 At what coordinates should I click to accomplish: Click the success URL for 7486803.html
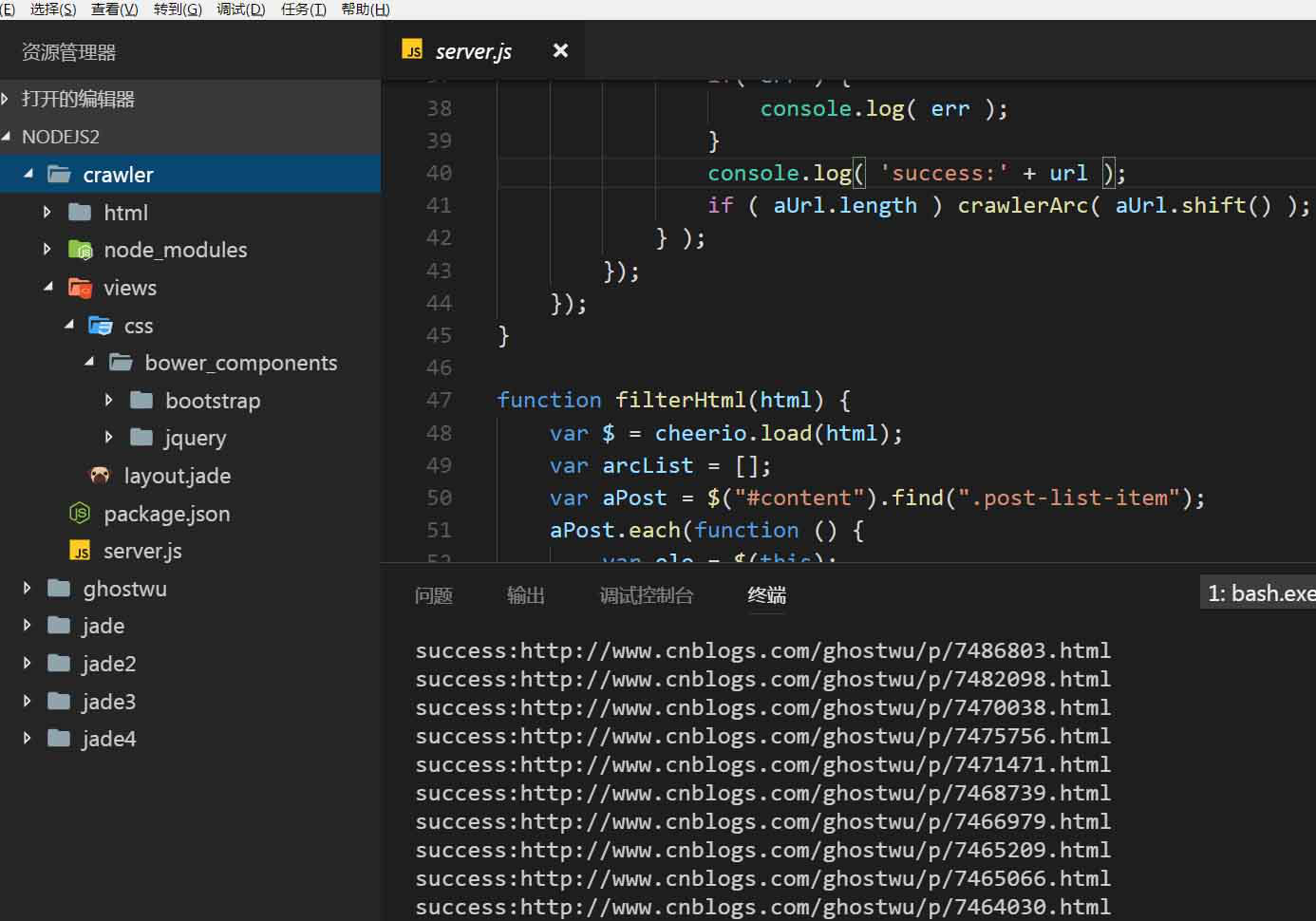click(763, 650)
